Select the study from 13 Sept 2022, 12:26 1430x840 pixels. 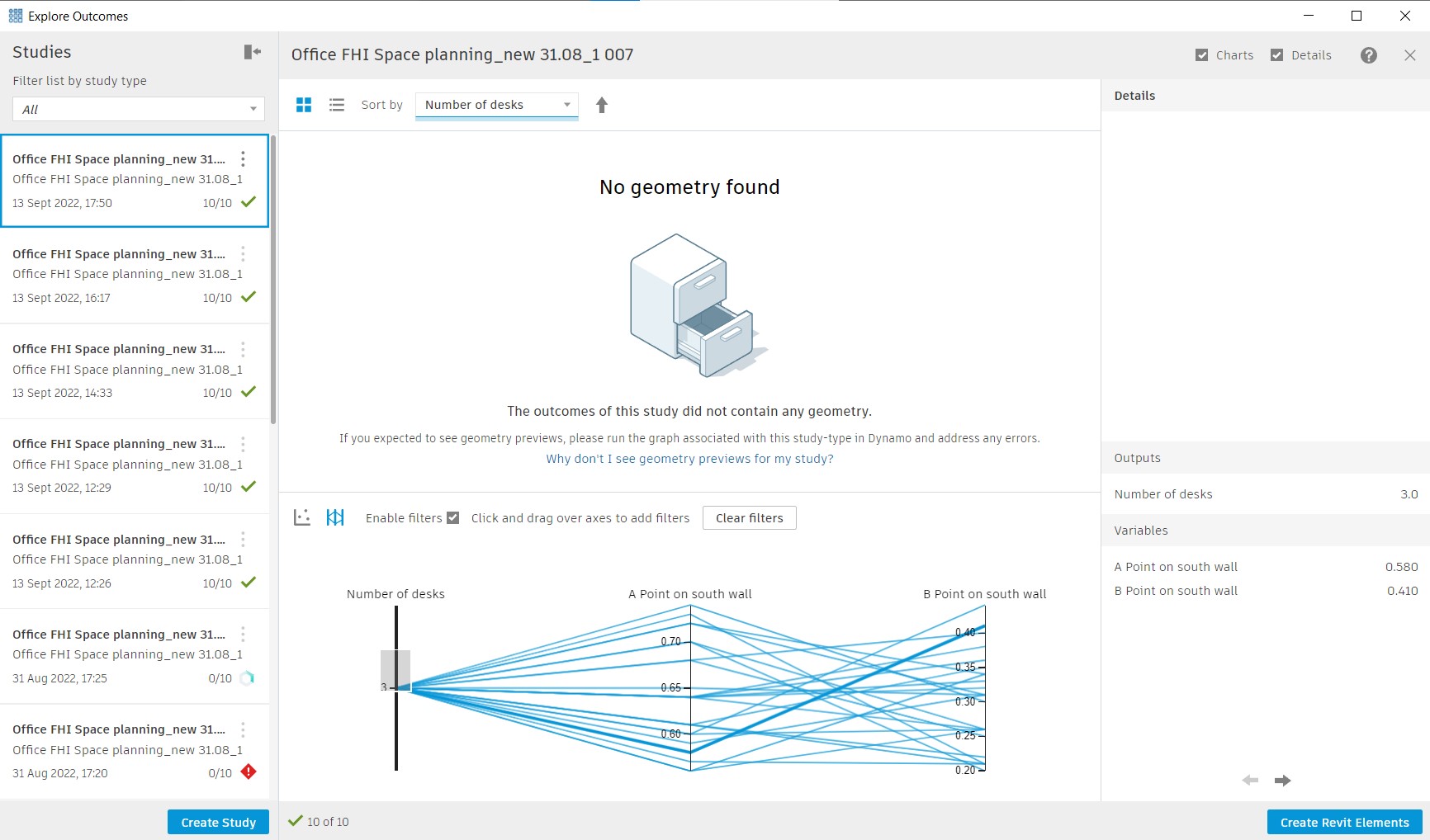click(x=135, y=561)
